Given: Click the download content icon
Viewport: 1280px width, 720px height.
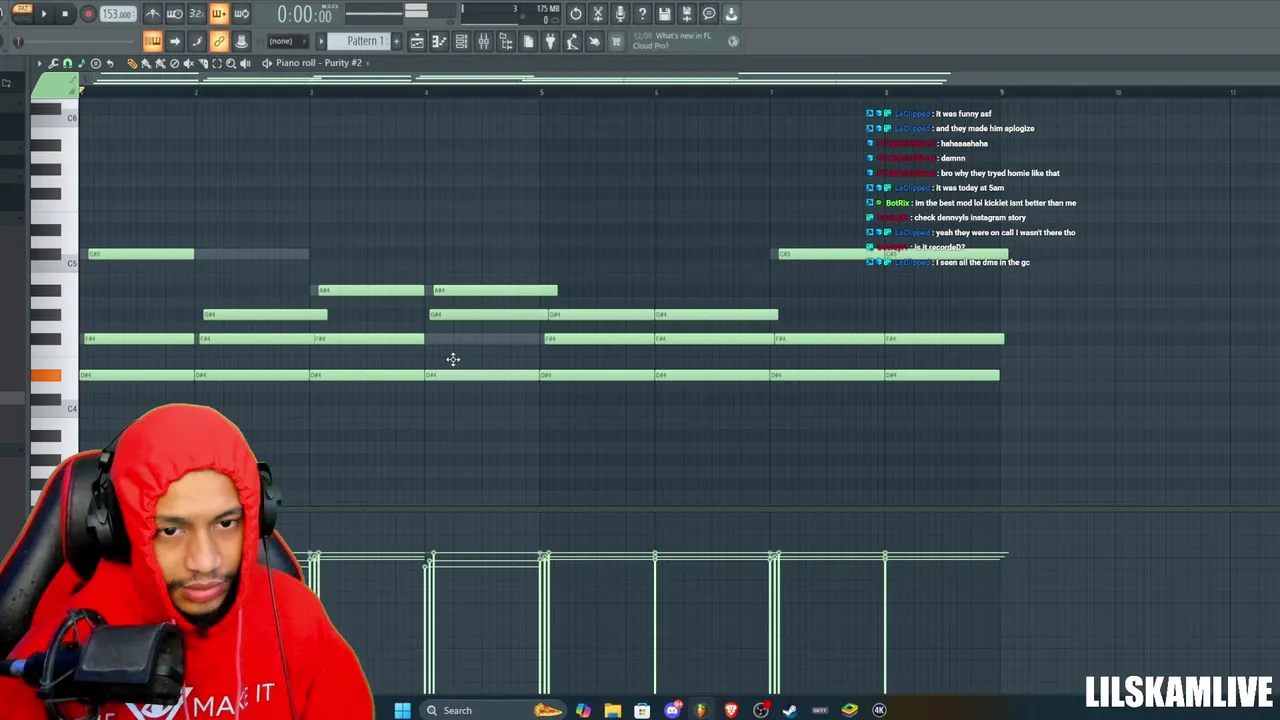Looking at the screenshot, I should pos(731,14).
